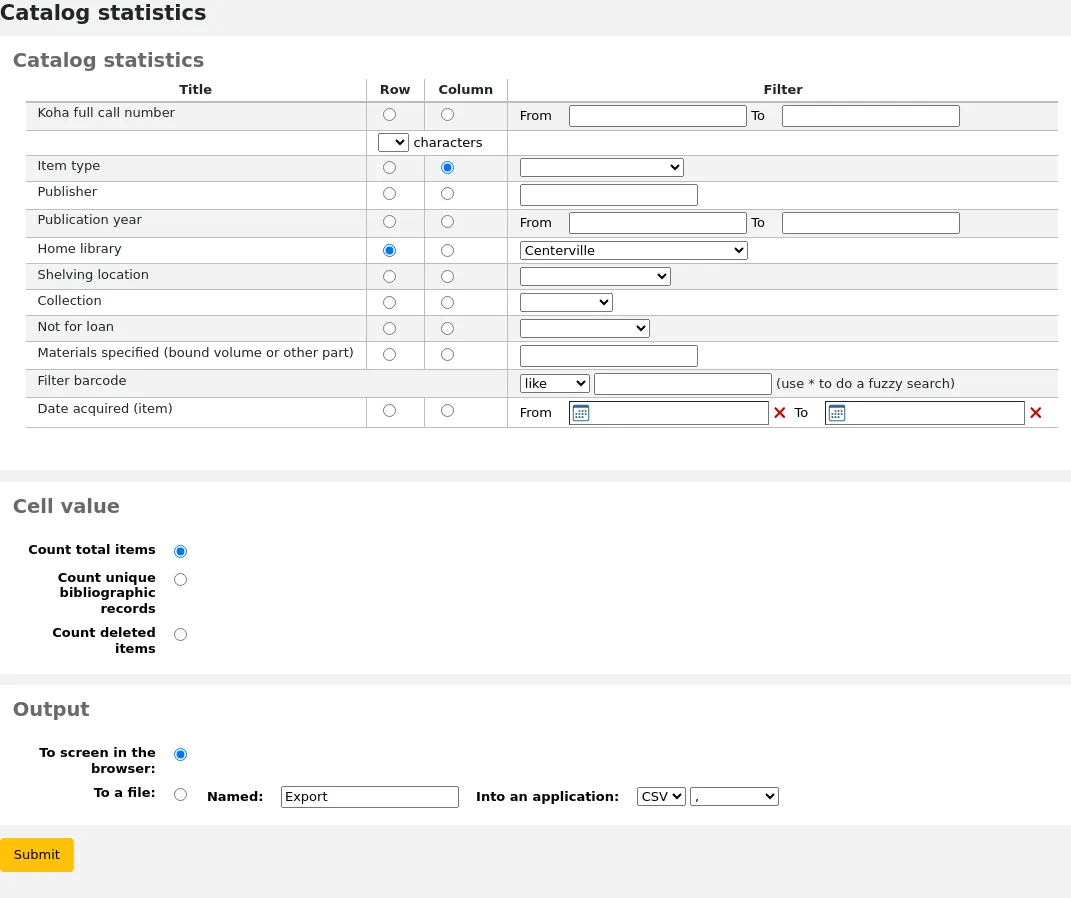The width and height of the screenshot is (1071, 898).
Task: Select output To a file
Action: click(180, 794)
